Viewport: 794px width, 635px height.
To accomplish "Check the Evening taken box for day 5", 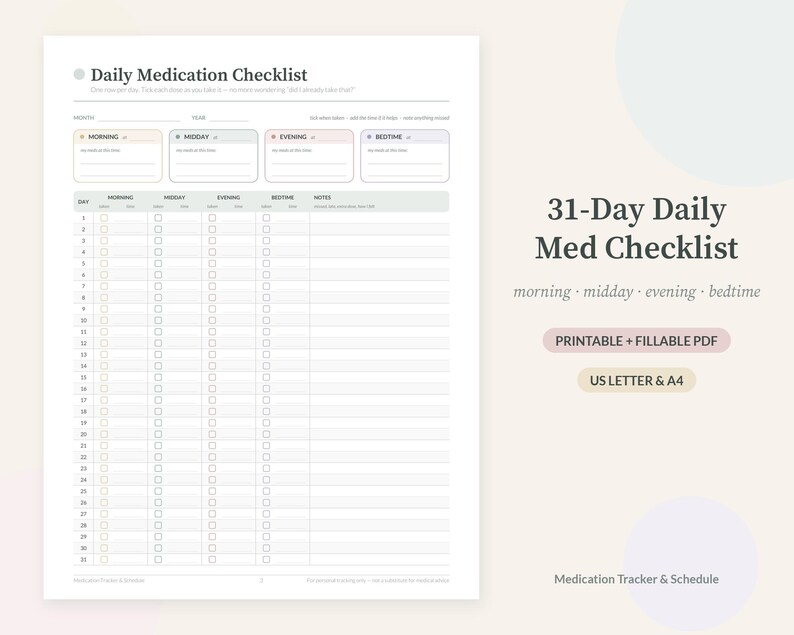I will 212,263.
